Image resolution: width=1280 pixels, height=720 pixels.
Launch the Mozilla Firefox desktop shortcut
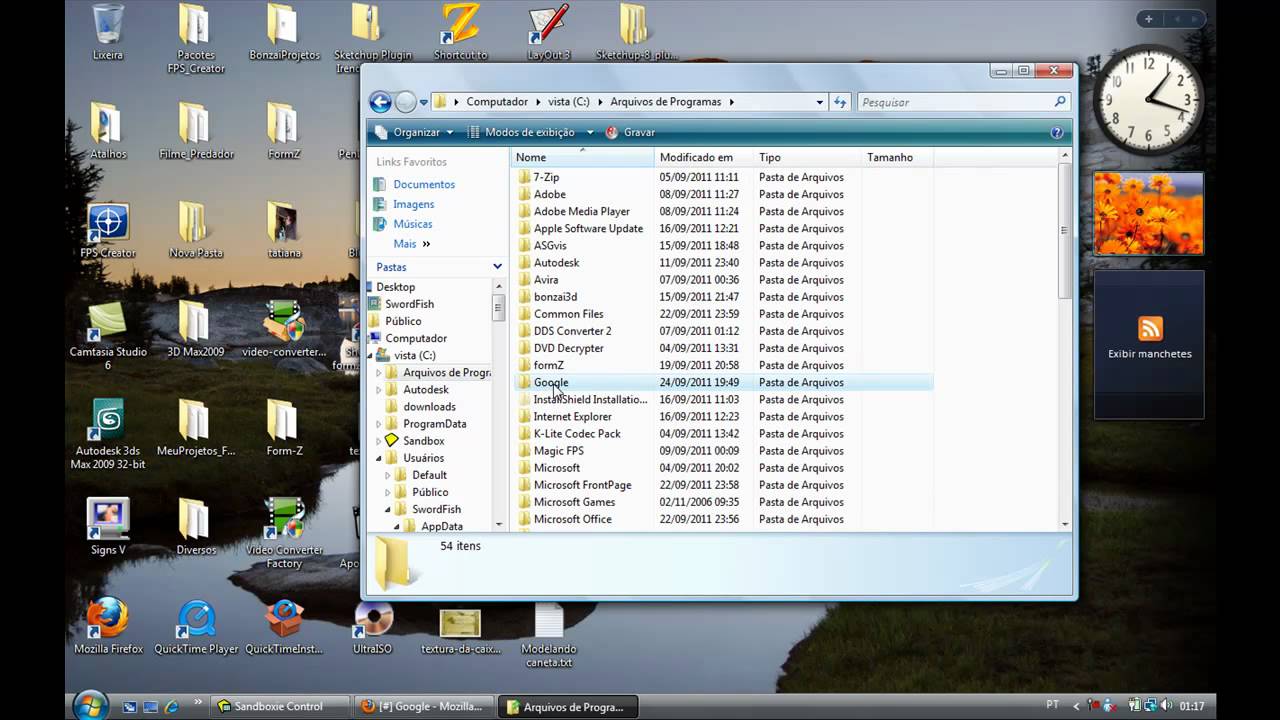click(108, 625)
